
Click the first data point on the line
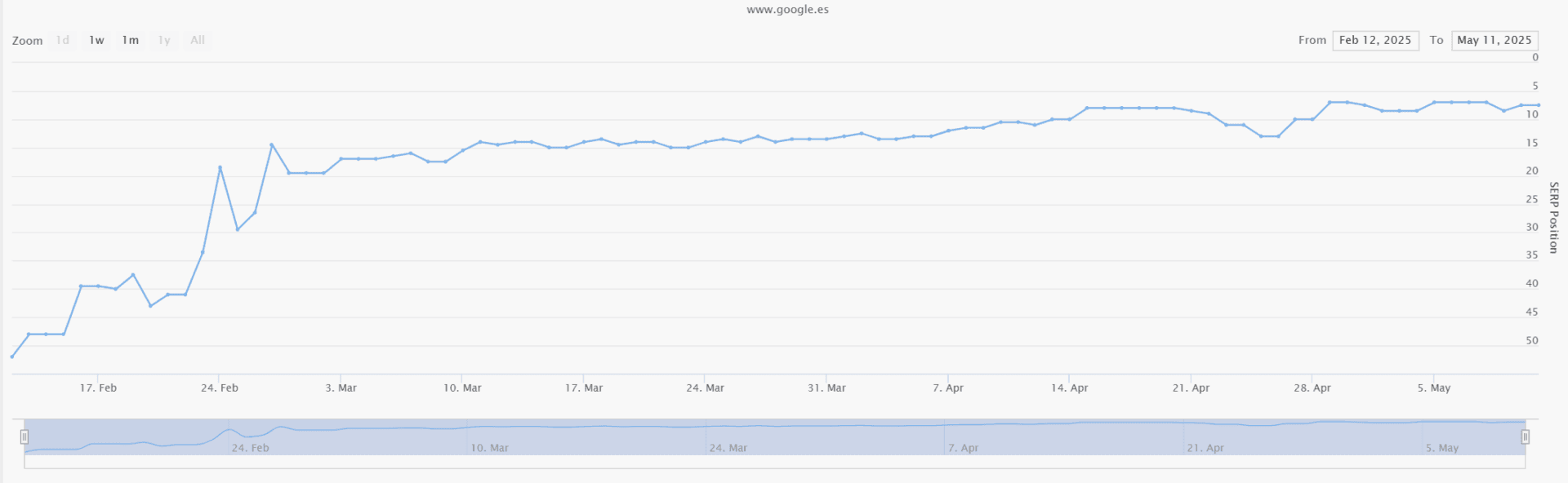12,357
